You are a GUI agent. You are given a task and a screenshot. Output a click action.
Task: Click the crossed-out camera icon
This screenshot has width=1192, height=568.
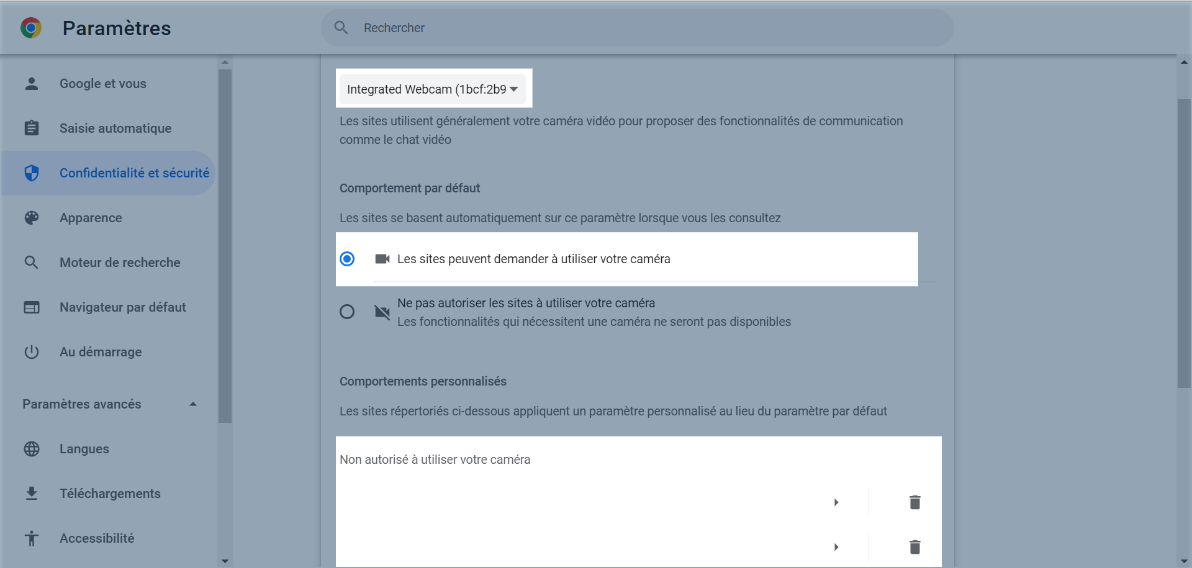tap(381, 312)
